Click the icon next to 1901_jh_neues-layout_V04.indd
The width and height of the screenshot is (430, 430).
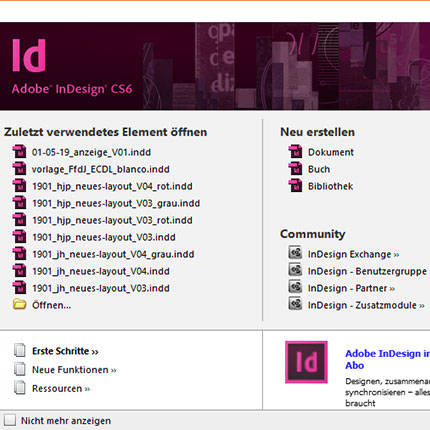click(x=20, y=271)
